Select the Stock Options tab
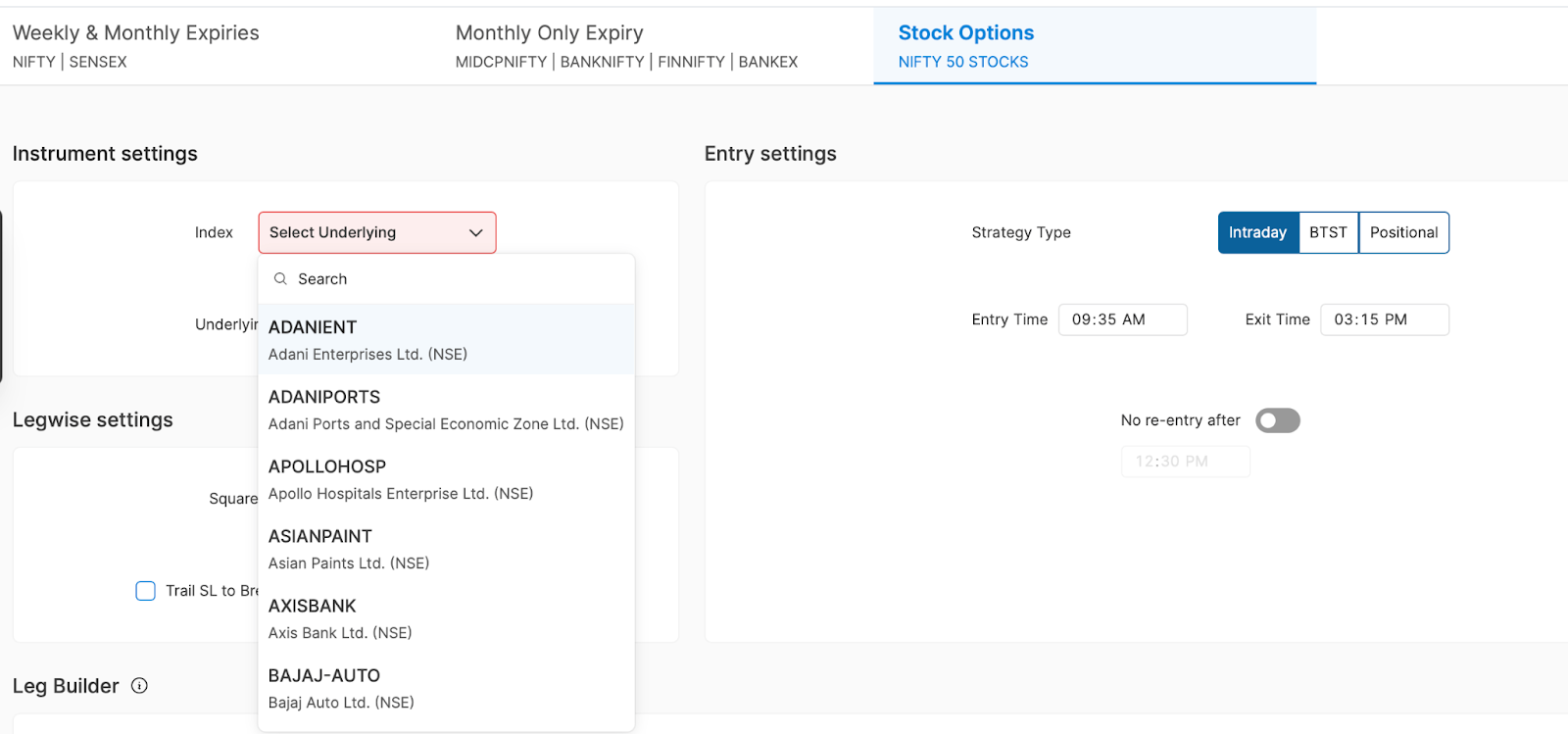Image resolution: width=1568 pixels, height=734 pixels. 1095,46
